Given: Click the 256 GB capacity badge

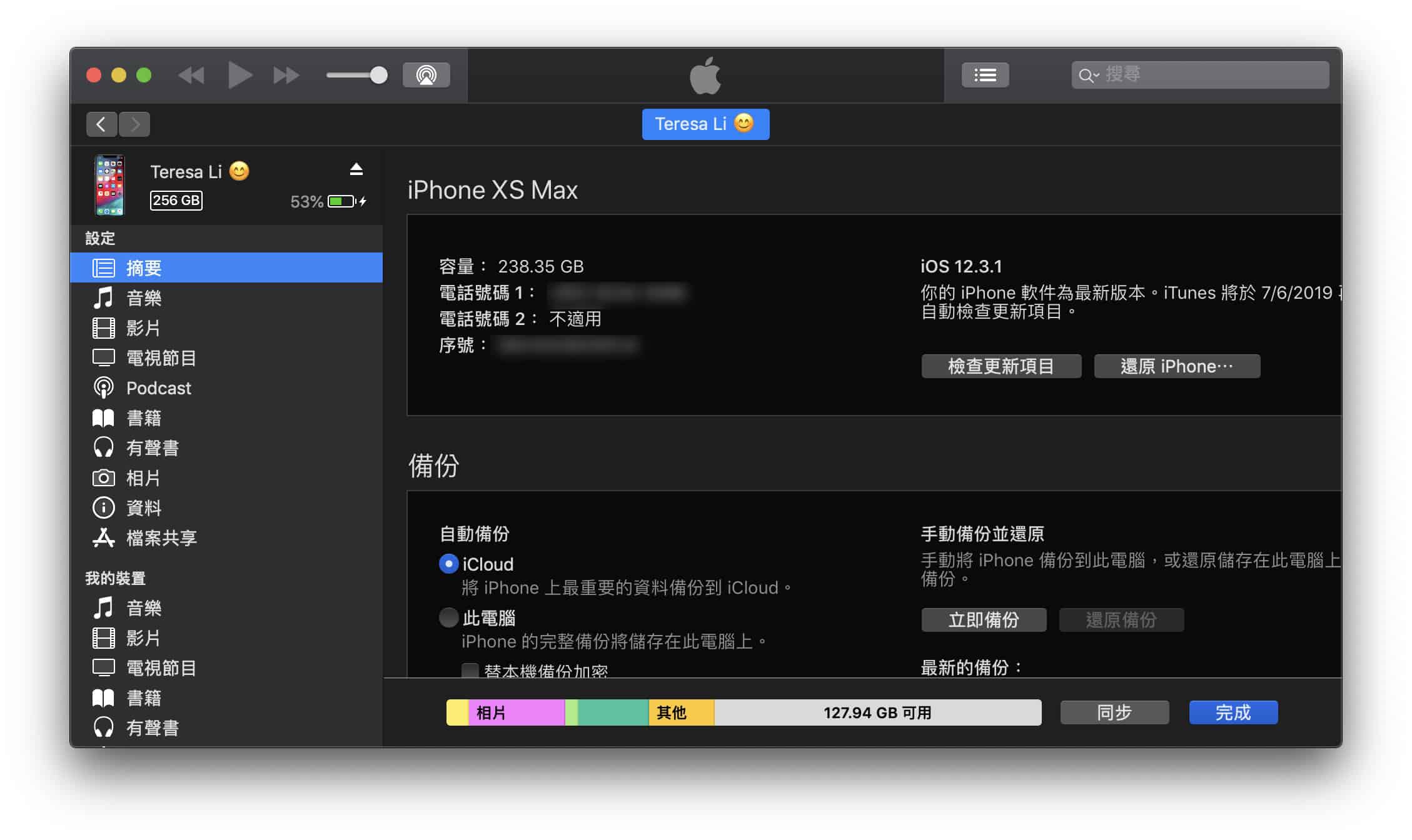Looking at the screenshot, I should 176,200.
